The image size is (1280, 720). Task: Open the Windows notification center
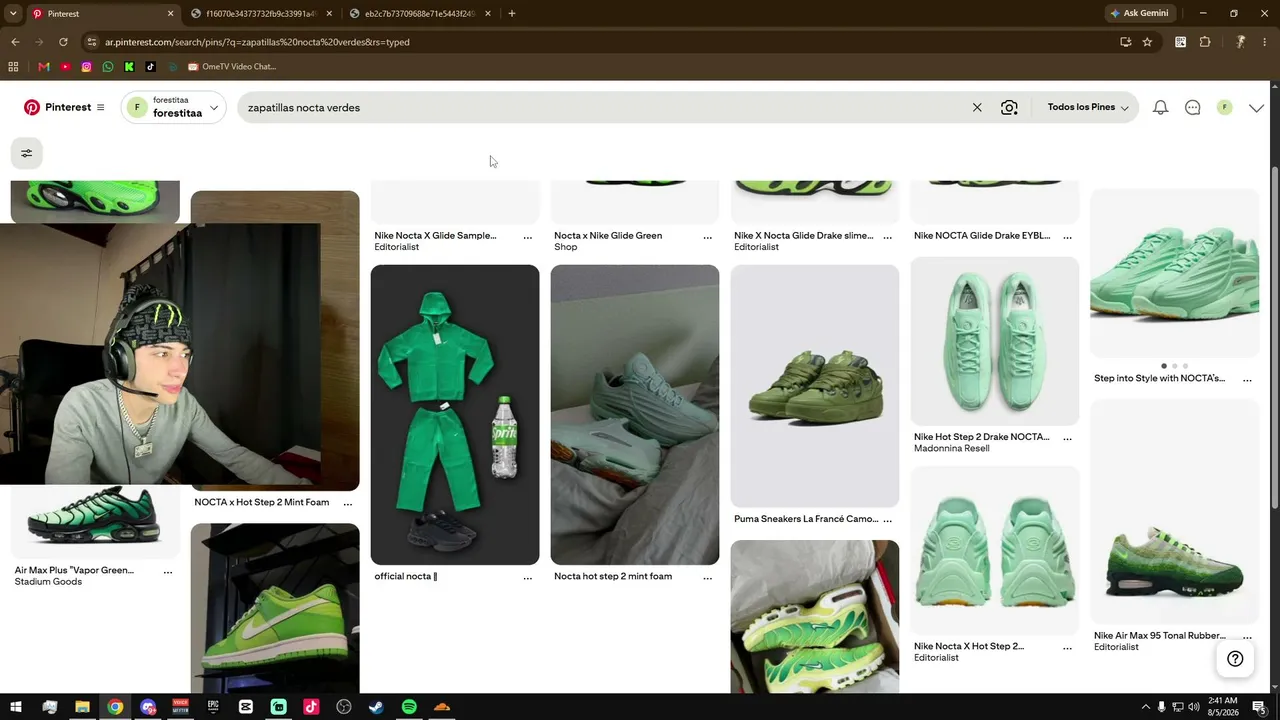(x=1259, y=707)
